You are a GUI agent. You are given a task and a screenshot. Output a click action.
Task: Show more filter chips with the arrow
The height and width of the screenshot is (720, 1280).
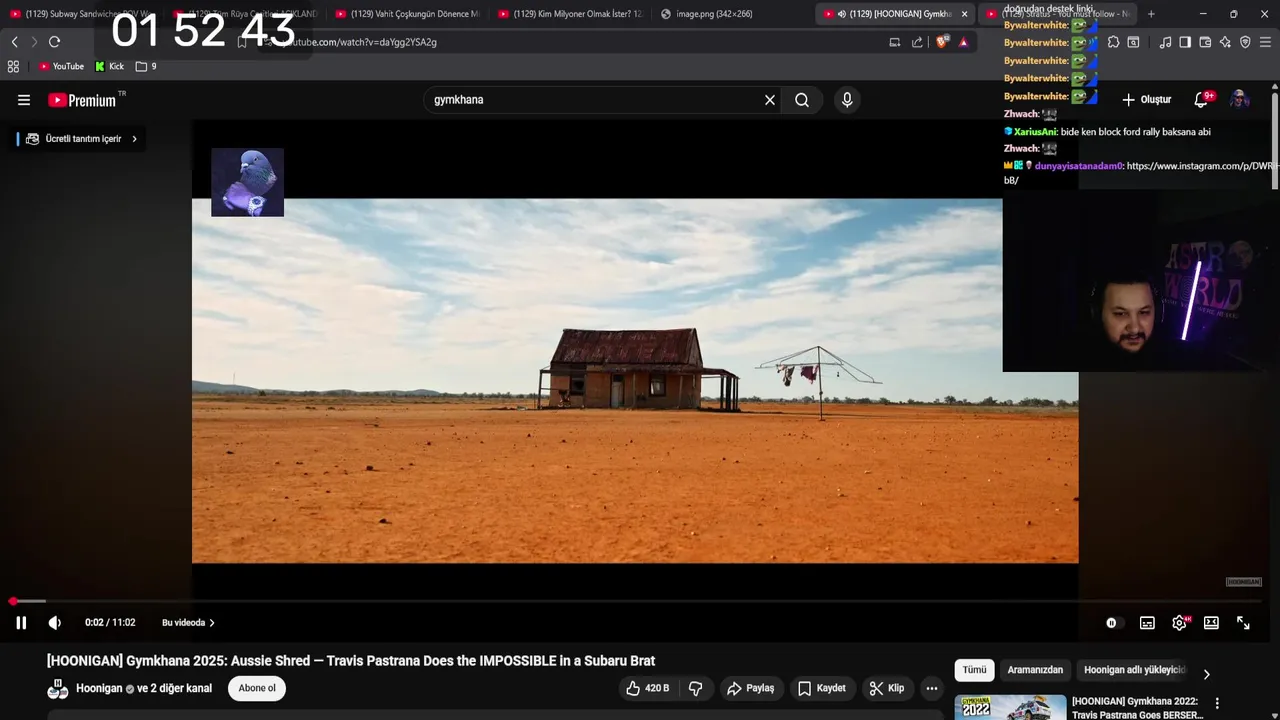[x=1206, y=674]
